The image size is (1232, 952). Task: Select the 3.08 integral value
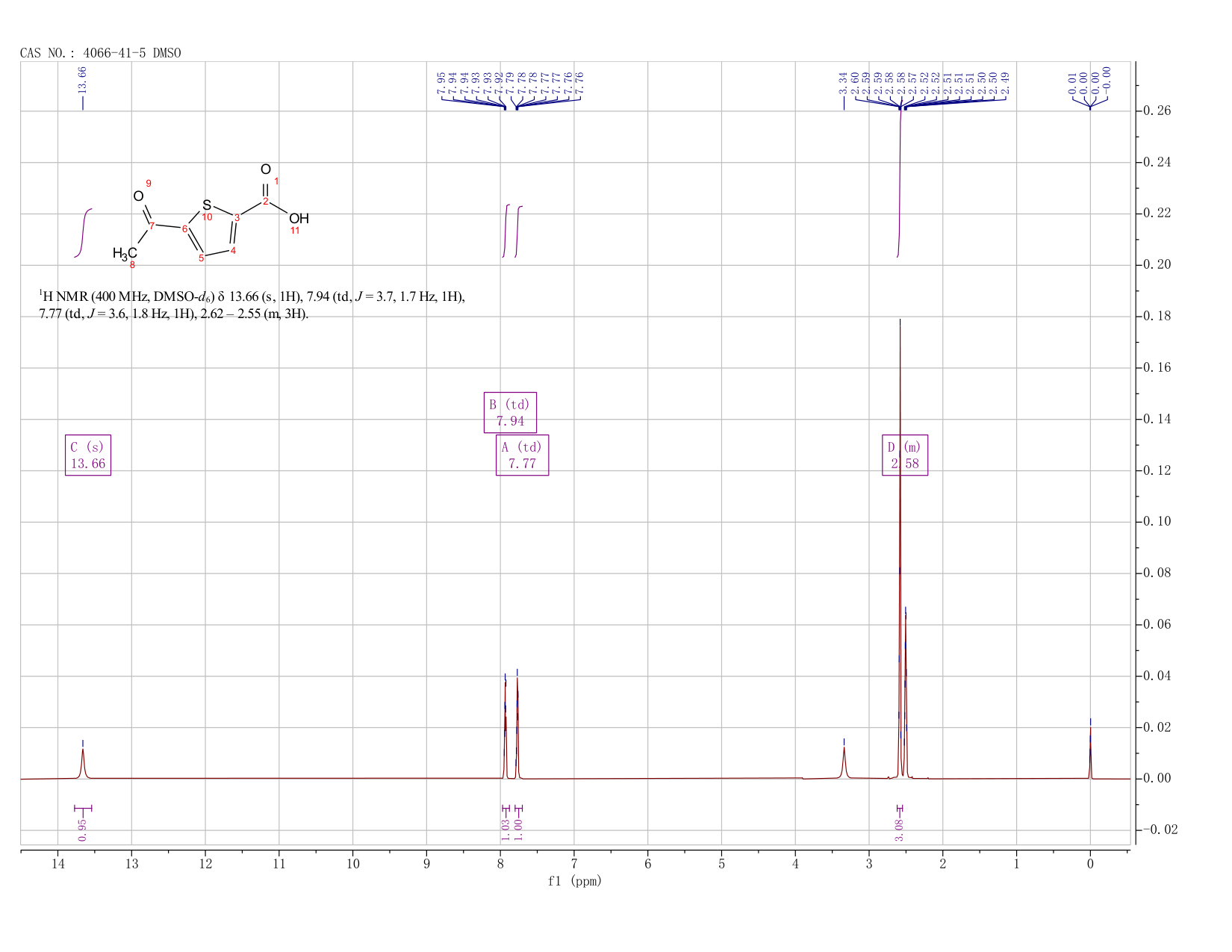pos(900,830)
